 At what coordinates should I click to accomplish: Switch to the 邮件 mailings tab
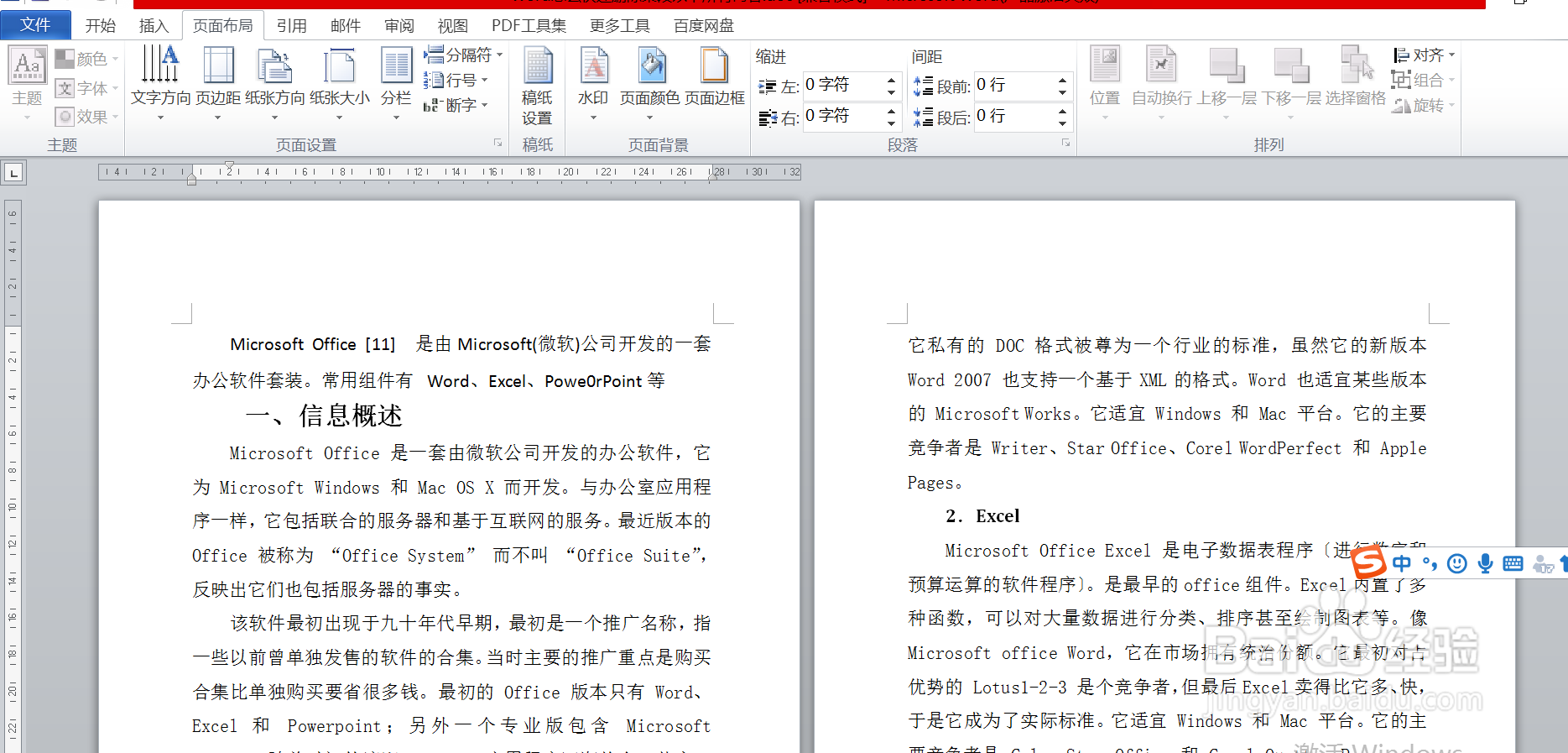click(x=346, y=26)
